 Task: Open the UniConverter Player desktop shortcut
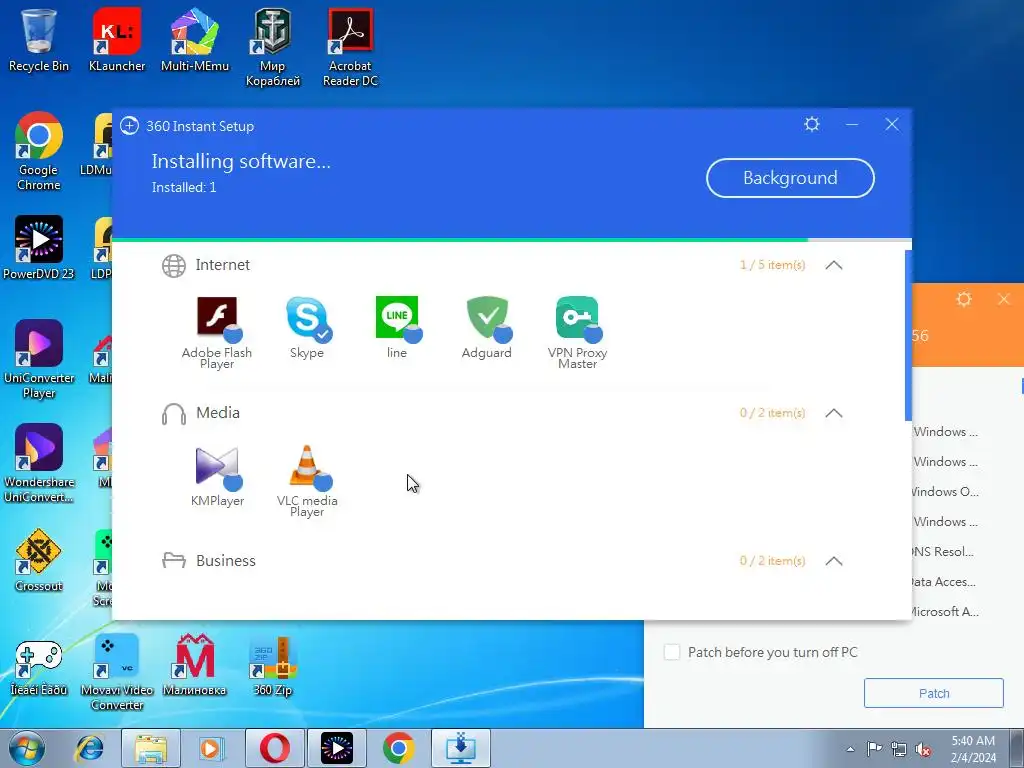(39, 359)
